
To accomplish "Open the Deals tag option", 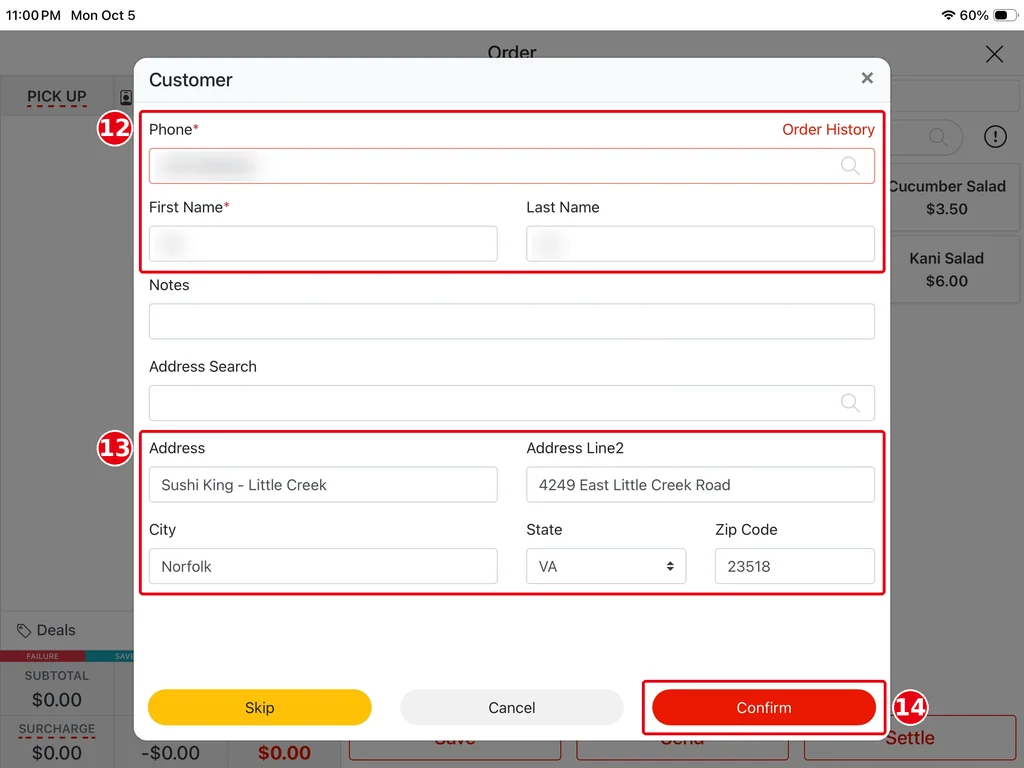I will (x=46, y=630).
